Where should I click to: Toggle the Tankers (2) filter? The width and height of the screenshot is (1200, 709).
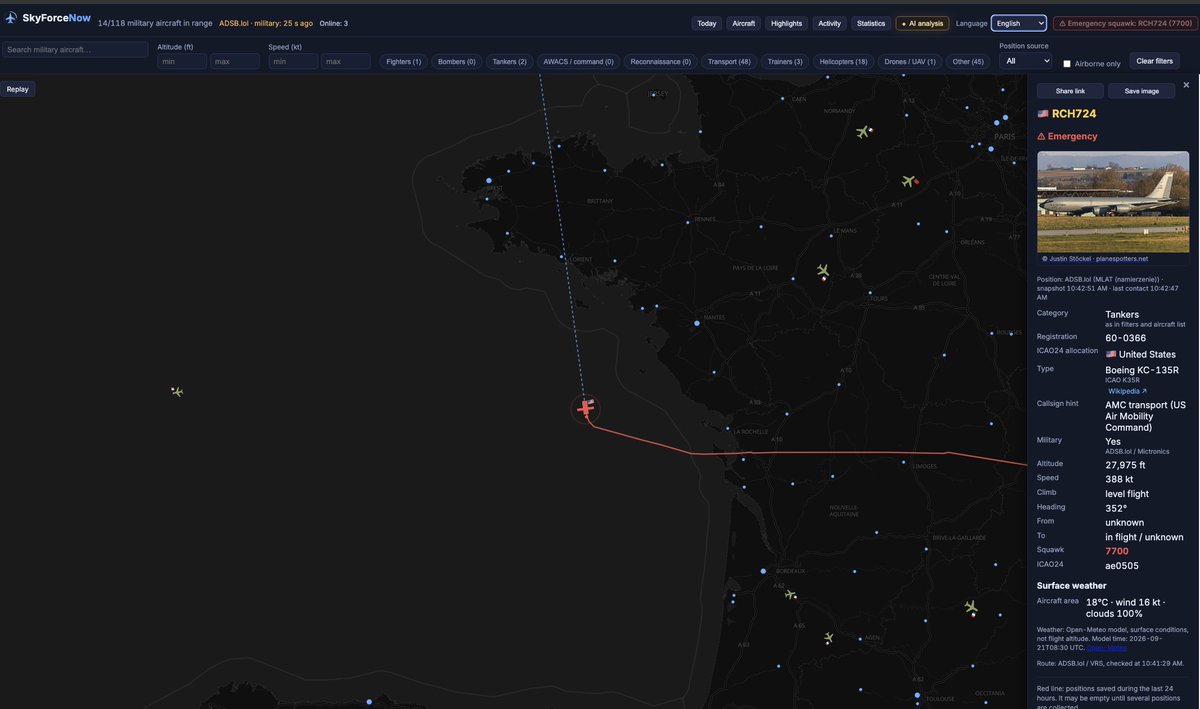pyautogui.click(x=510, y=62)
